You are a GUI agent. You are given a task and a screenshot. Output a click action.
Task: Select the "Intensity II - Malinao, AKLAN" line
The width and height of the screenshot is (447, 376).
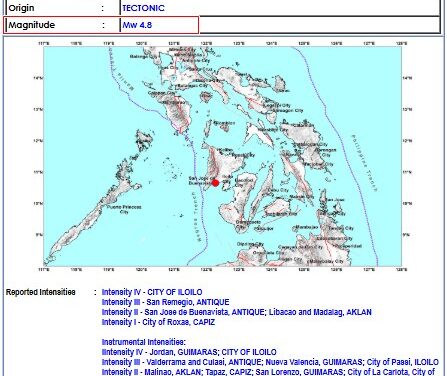click(268, 372)
